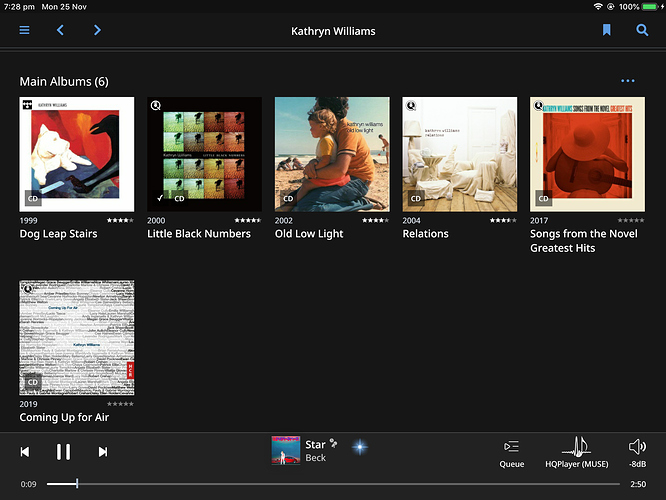This screenshot has height=500, width=666.
Task: Open now playing album art for Star
Action: tap(286, 450)
